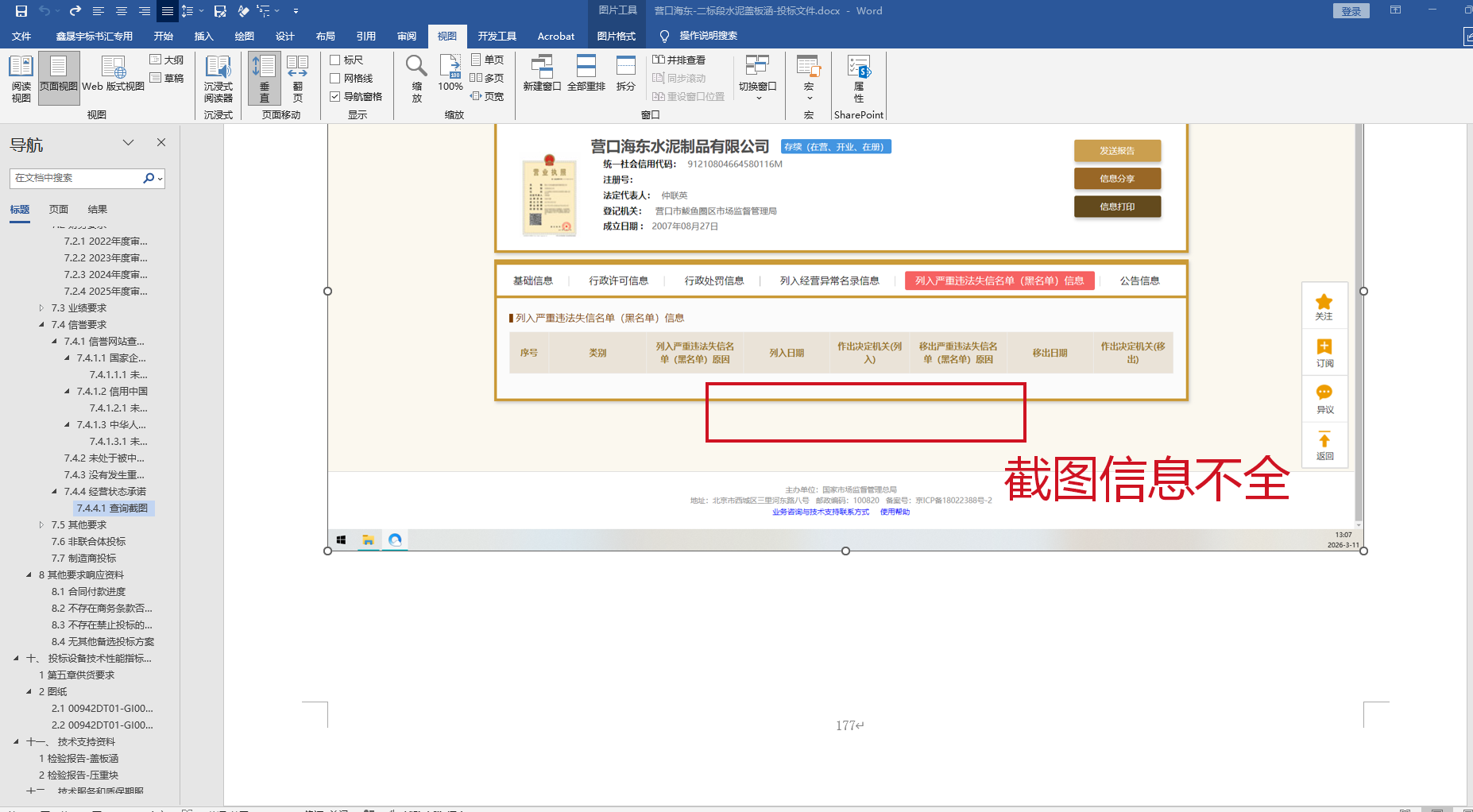Open the Switch Windows (切换窗口) dropdown
Screen dimensions: 1473x812
click(x=758, y=79)
